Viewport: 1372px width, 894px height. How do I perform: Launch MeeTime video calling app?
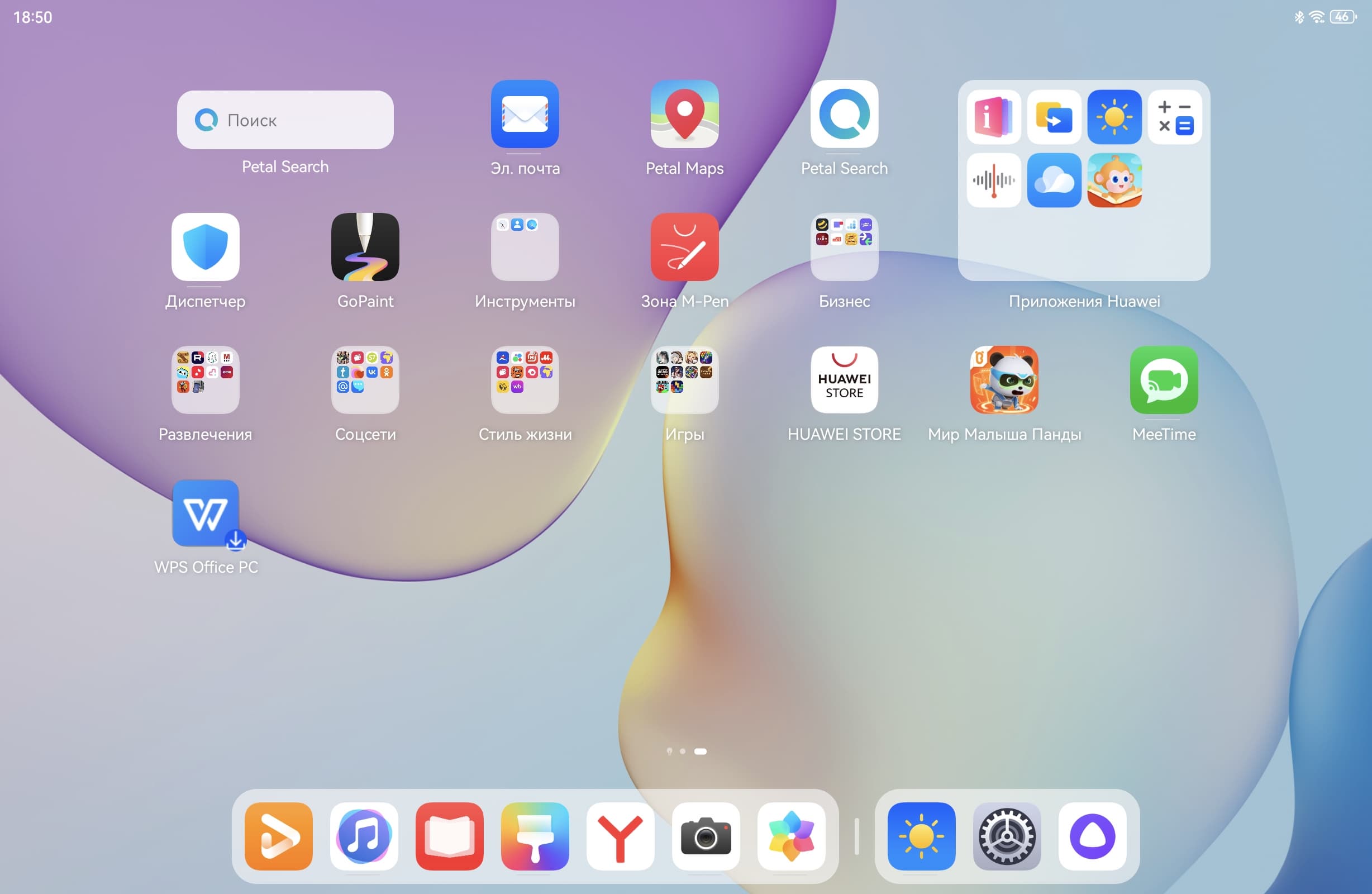[x=1163, y=379]
